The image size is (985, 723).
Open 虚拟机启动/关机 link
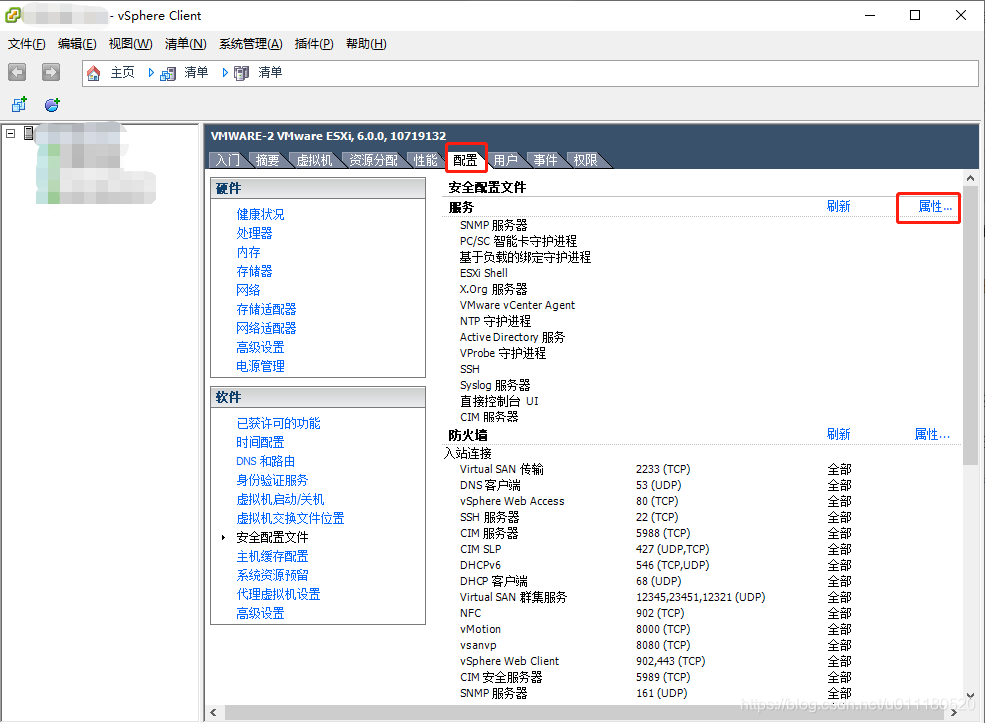[x=280, y=499]
